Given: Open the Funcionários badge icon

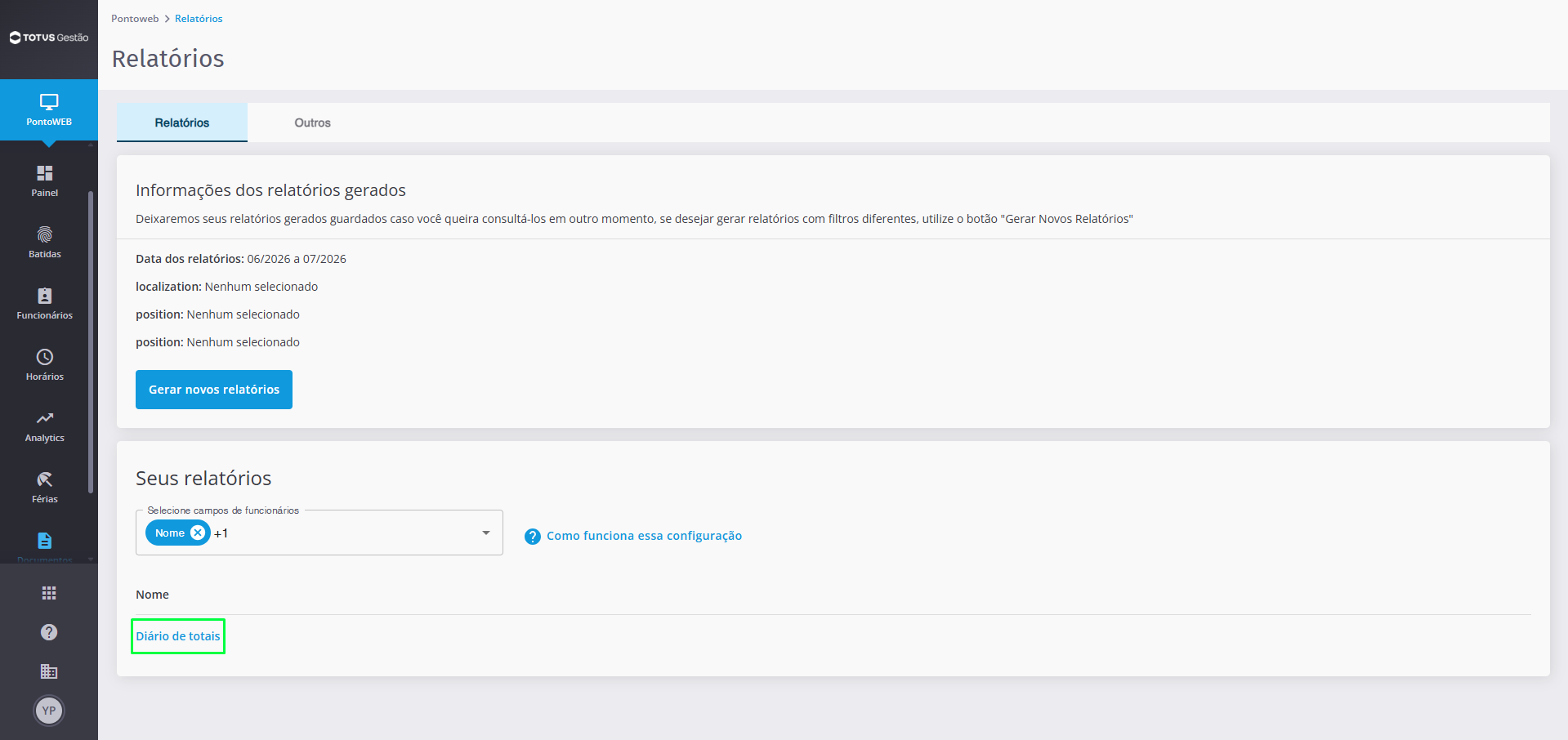Looking at the screenshot, I should (45, 296).
